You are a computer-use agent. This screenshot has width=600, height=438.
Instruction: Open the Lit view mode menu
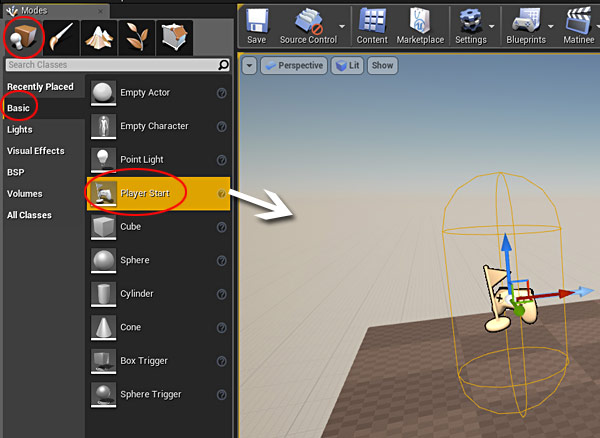[347, 66]
